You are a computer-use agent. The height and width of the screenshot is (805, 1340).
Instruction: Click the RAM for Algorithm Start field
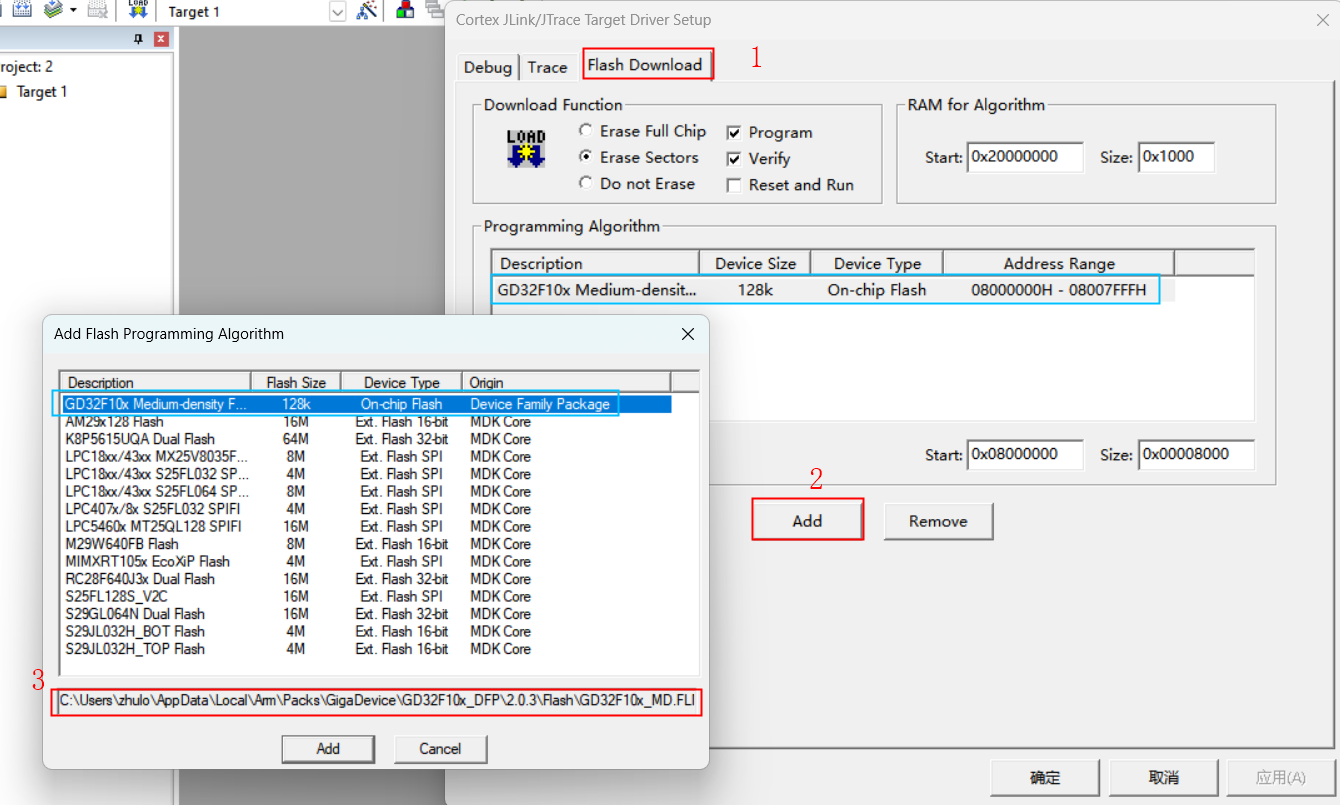tap(1025, 157)
